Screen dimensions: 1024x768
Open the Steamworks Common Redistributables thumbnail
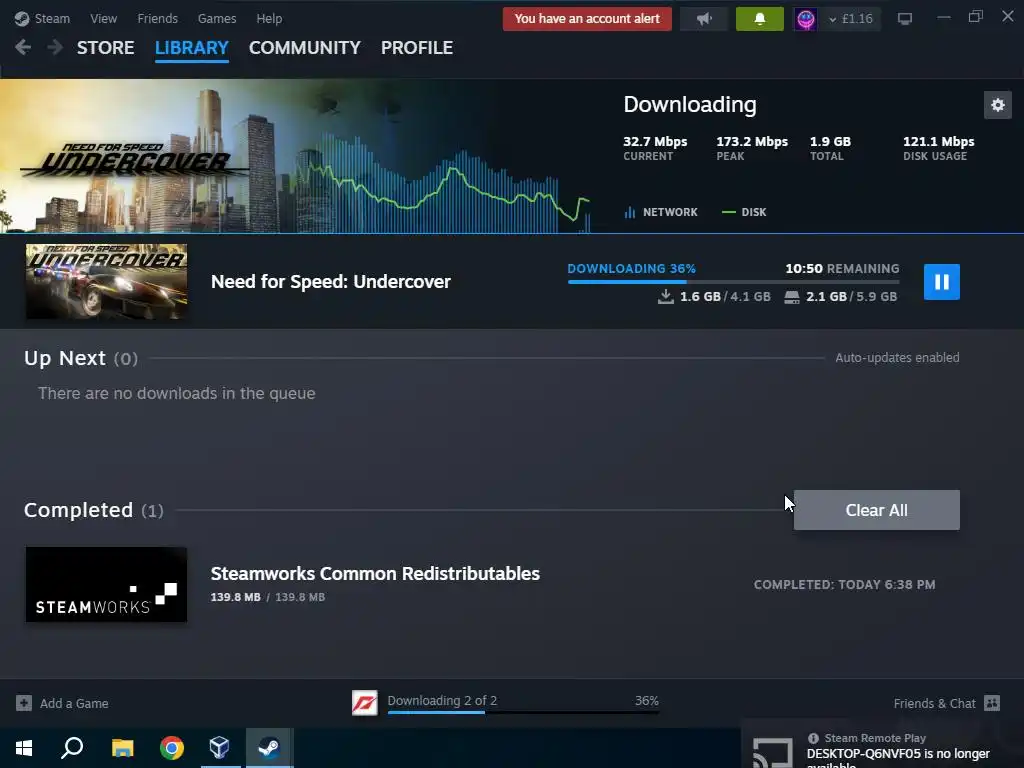pos(106,584)
